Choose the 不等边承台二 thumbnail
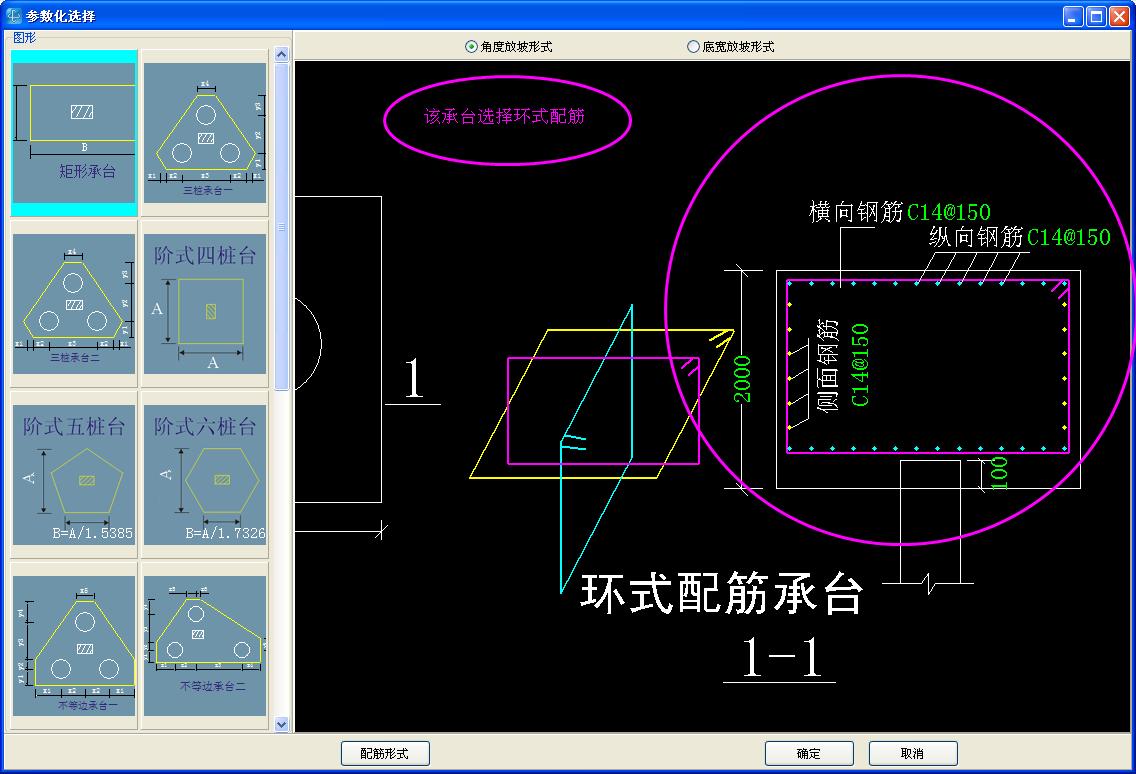Image resolution: width=1136 pixels, height=774 pixels. 205,646
